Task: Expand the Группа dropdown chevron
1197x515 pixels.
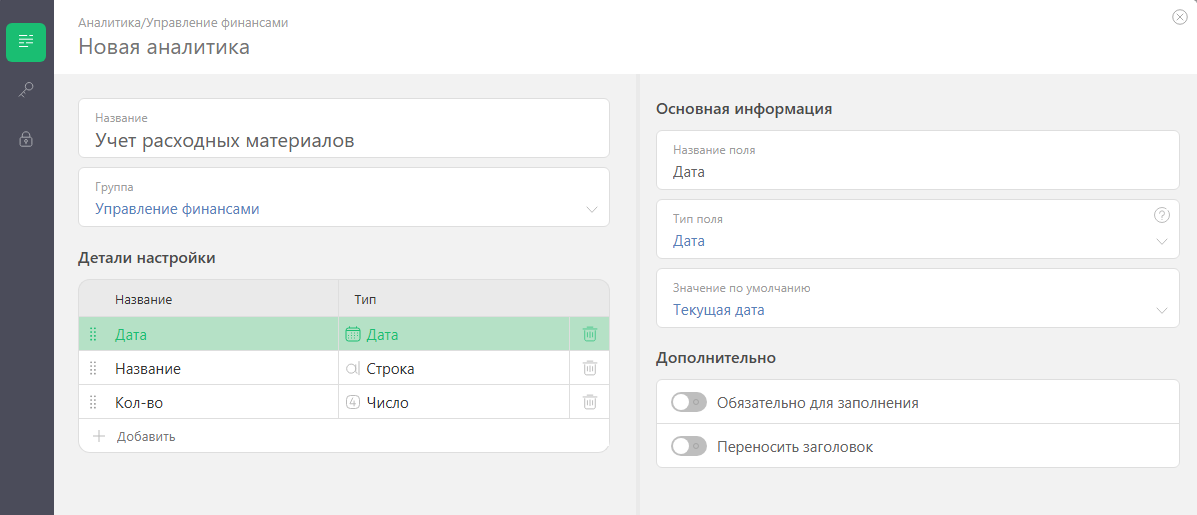Action: (x=592, y=209)
